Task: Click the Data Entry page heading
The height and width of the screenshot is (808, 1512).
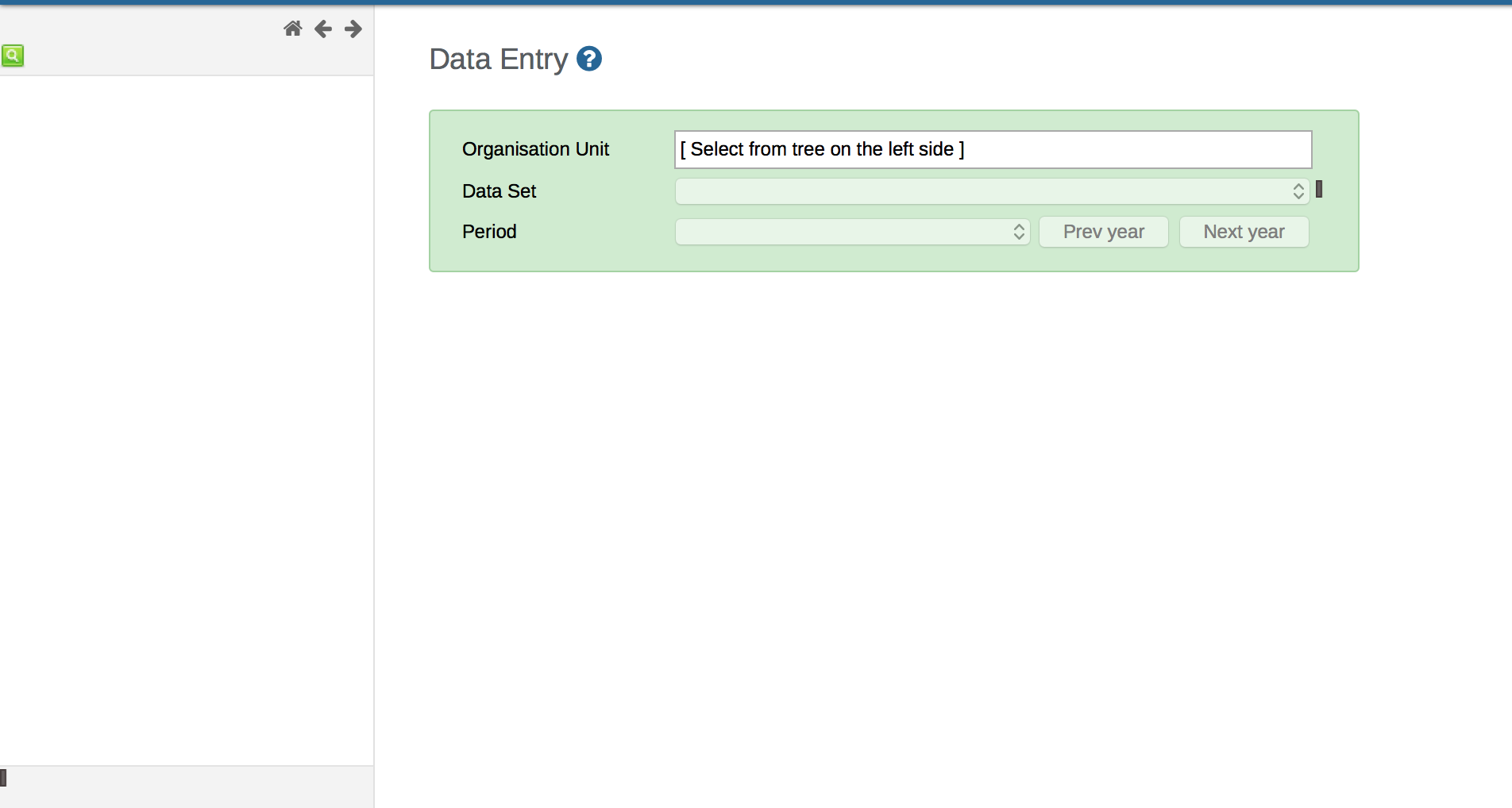Action: [498, 60]
